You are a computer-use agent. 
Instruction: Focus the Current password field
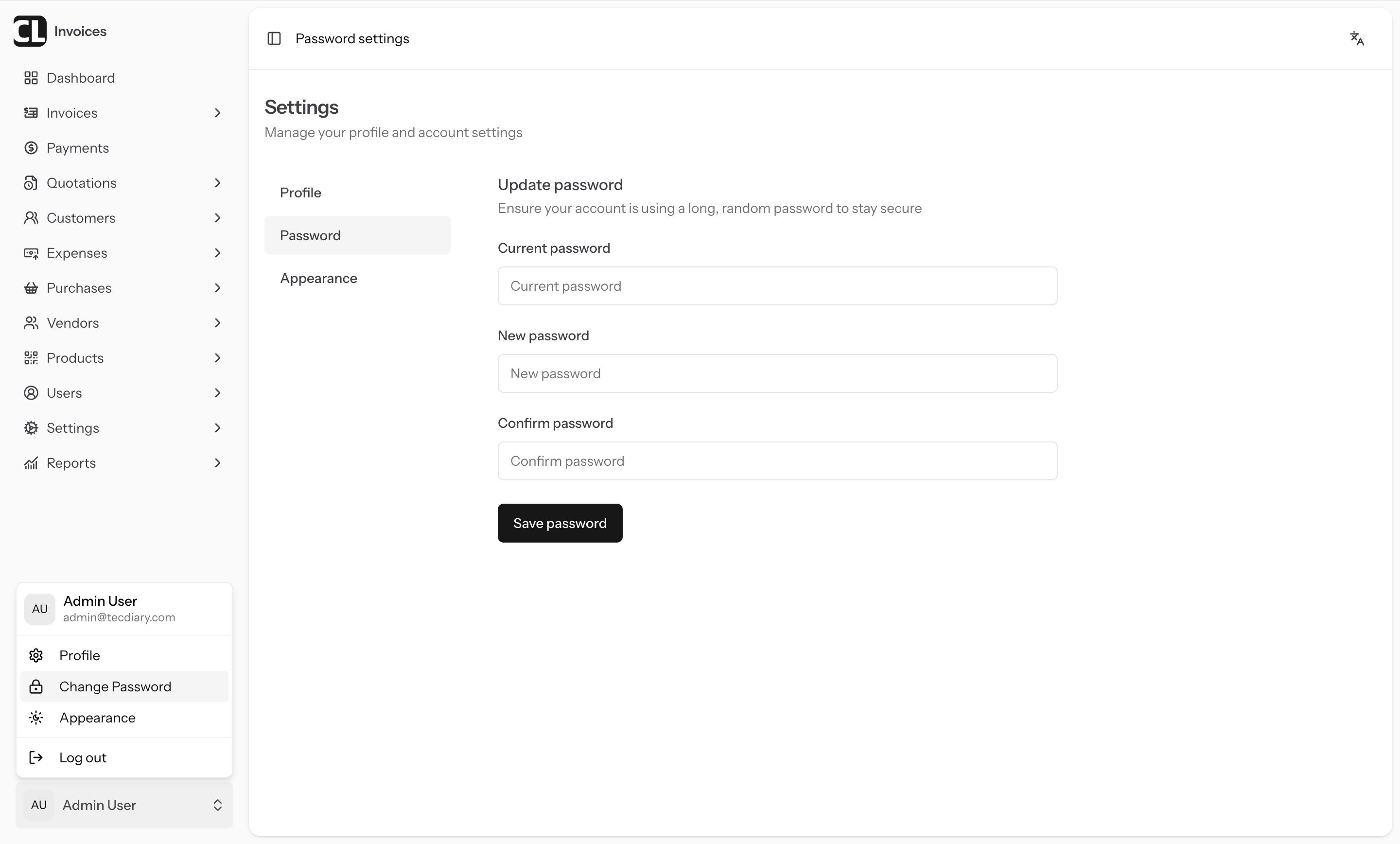(x=777, y=286)
